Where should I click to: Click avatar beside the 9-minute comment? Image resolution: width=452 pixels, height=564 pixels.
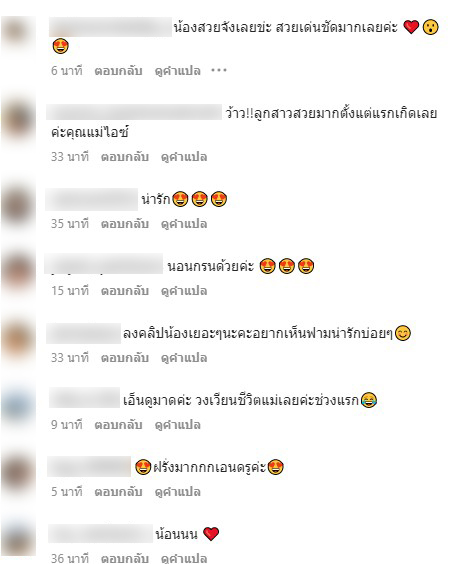click(x=18, y=406)
